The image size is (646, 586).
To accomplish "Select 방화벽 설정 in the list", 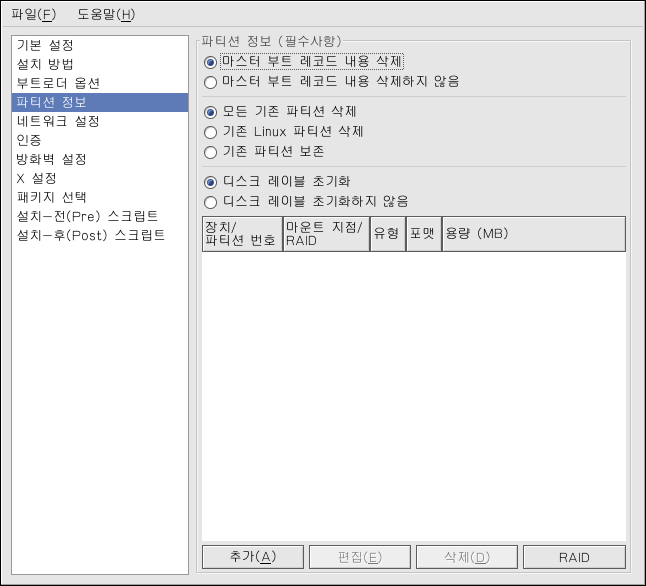I will pyautogui.click(x=51, y=159).
